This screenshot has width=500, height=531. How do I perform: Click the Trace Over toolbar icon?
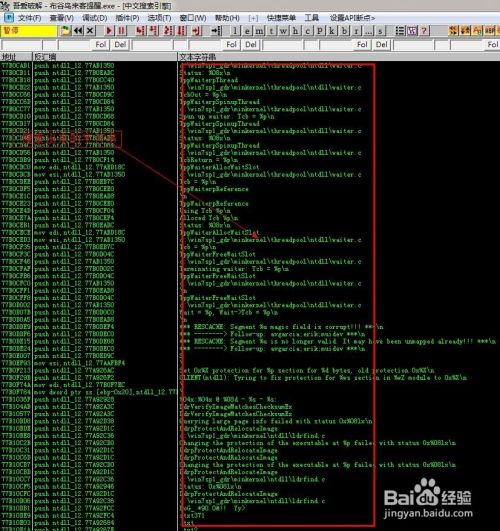pos(182,31)
